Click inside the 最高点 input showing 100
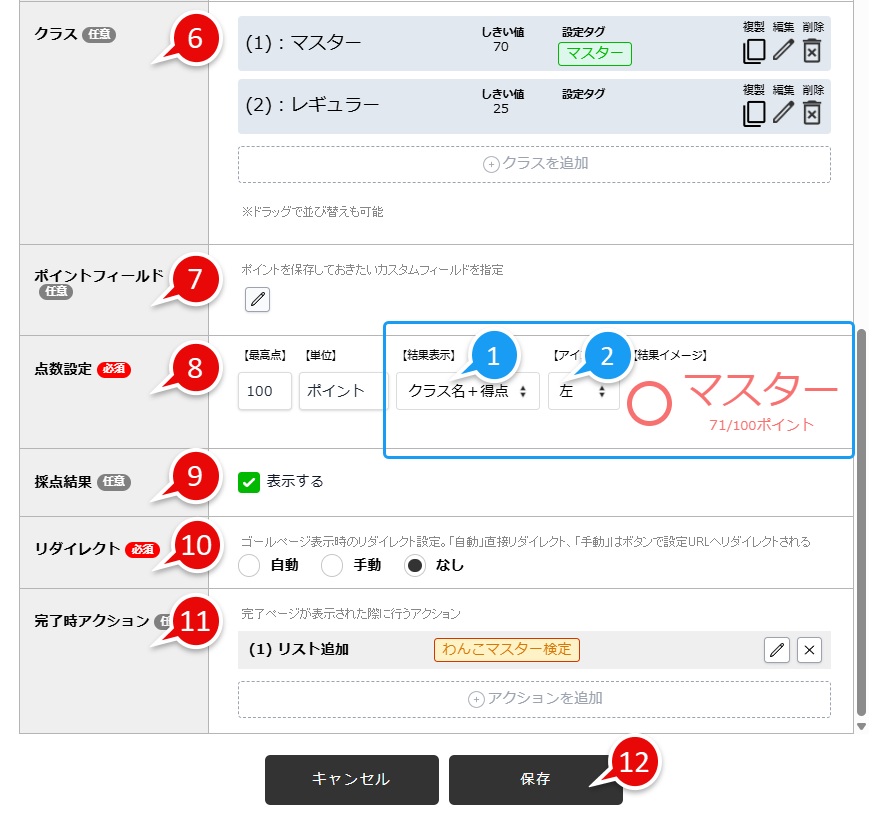The image size is (887, 822). coord(264,391)
